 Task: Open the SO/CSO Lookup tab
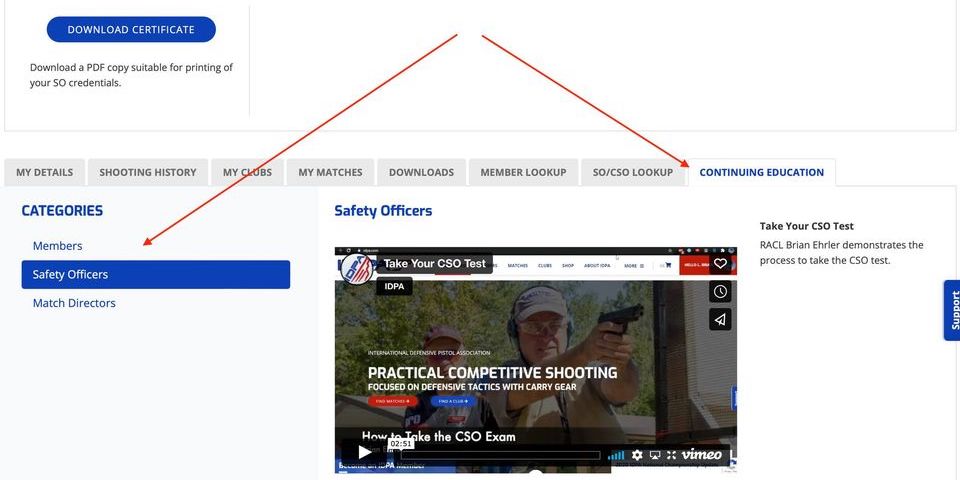633,172
